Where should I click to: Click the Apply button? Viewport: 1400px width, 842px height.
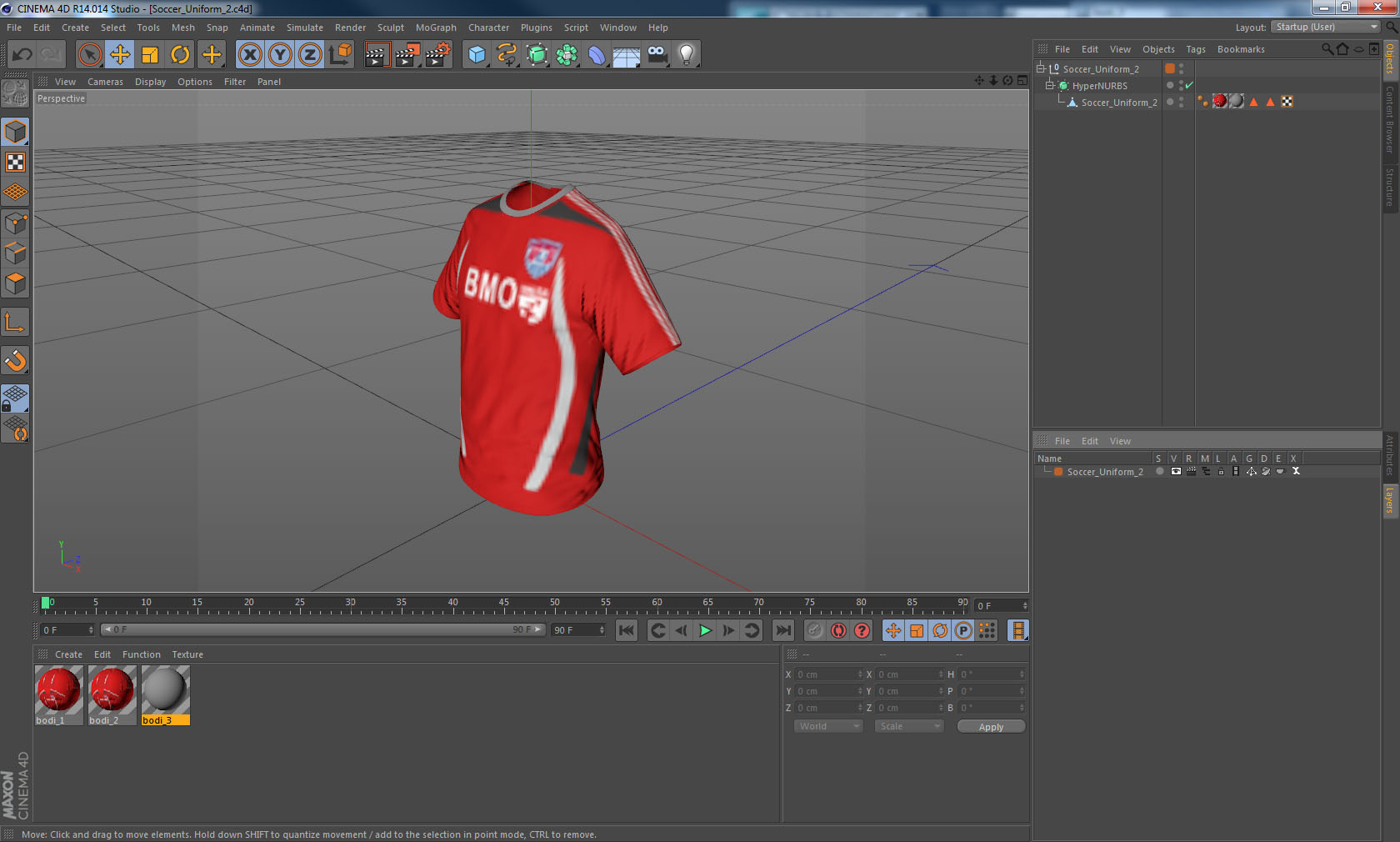(991, 727)
